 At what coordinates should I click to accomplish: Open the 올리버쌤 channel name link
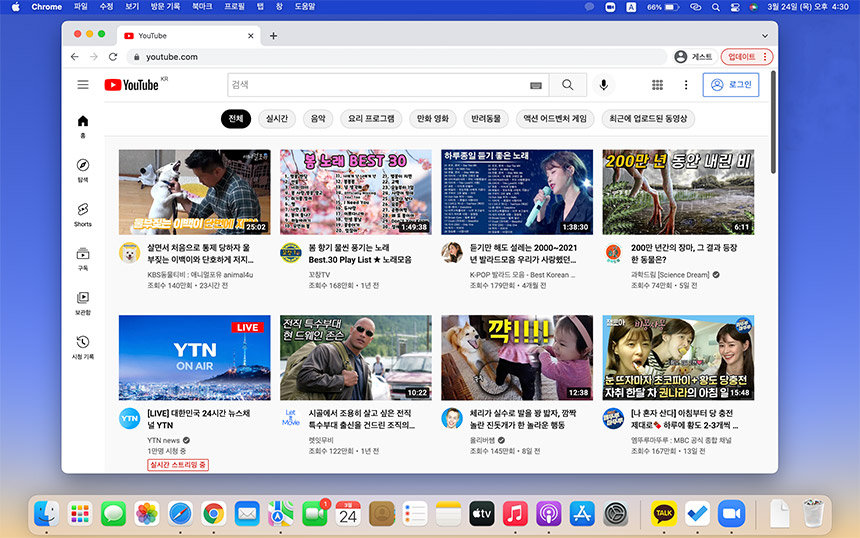(483, 440)
